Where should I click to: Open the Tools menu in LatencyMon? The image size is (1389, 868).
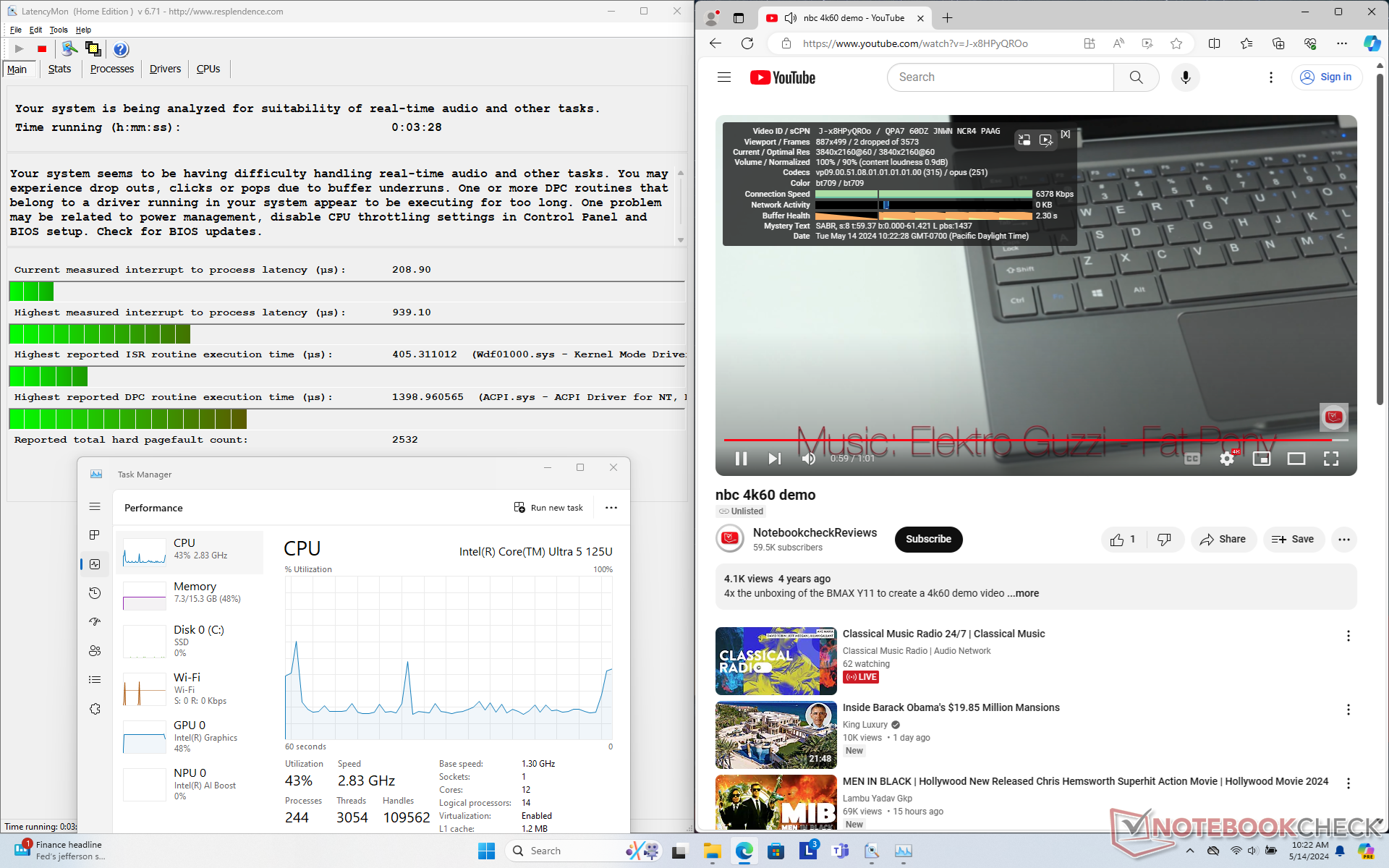(x=58, y=30)
